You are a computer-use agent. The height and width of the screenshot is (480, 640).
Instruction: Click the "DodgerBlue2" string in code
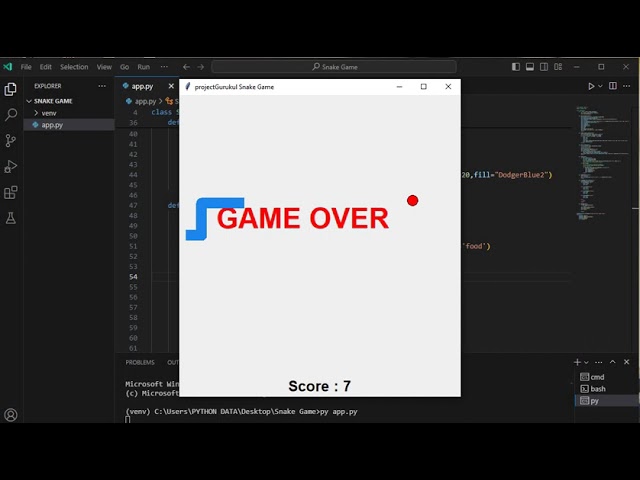(521, 175)
